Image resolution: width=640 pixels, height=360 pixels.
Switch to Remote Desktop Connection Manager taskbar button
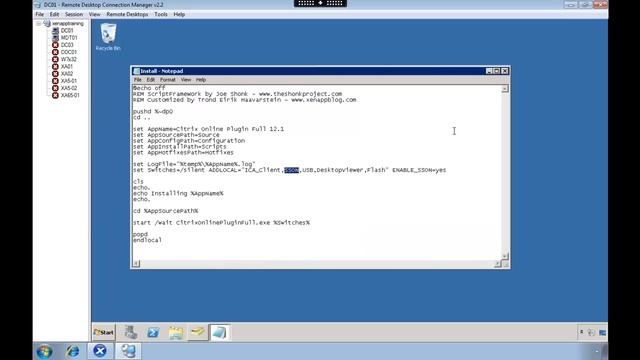coord(128,351)
